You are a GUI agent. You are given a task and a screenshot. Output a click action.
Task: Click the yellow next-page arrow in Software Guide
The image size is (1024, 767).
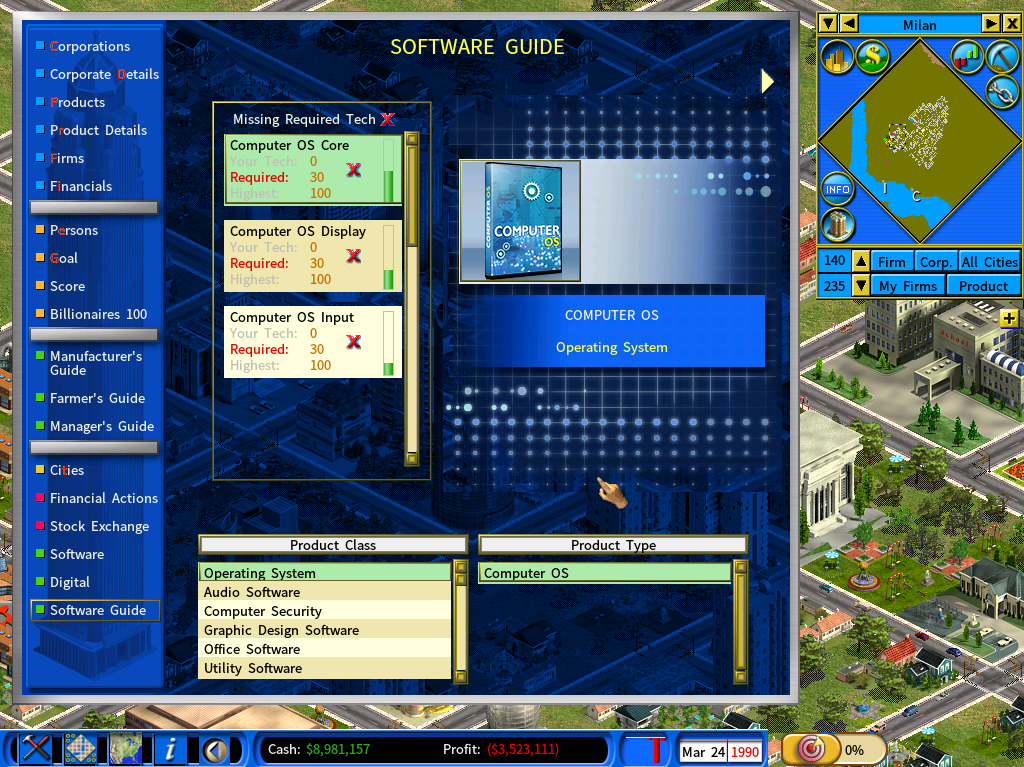coord(767,82)
